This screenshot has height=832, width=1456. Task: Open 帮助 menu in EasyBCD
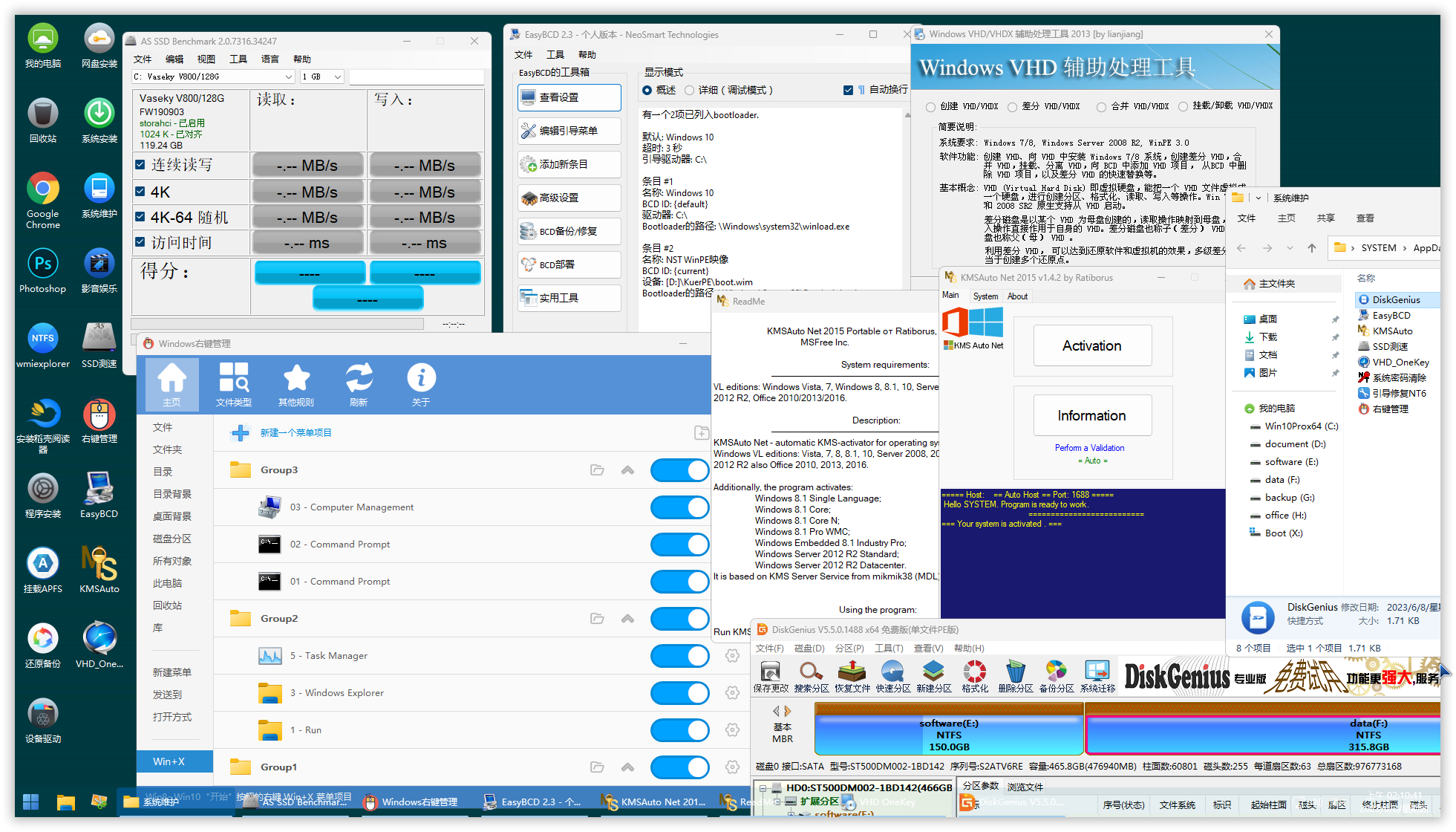tap(587, 55)
